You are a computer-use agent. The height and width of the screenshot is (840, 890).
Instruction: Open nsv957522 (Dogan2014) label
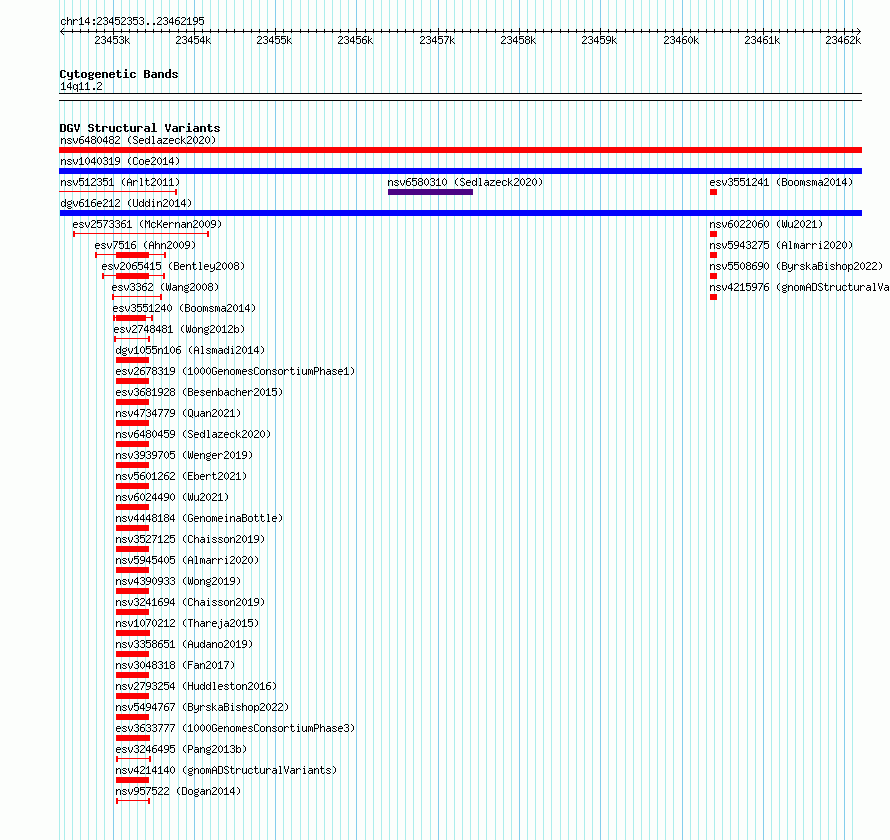(x=178, y=791)
